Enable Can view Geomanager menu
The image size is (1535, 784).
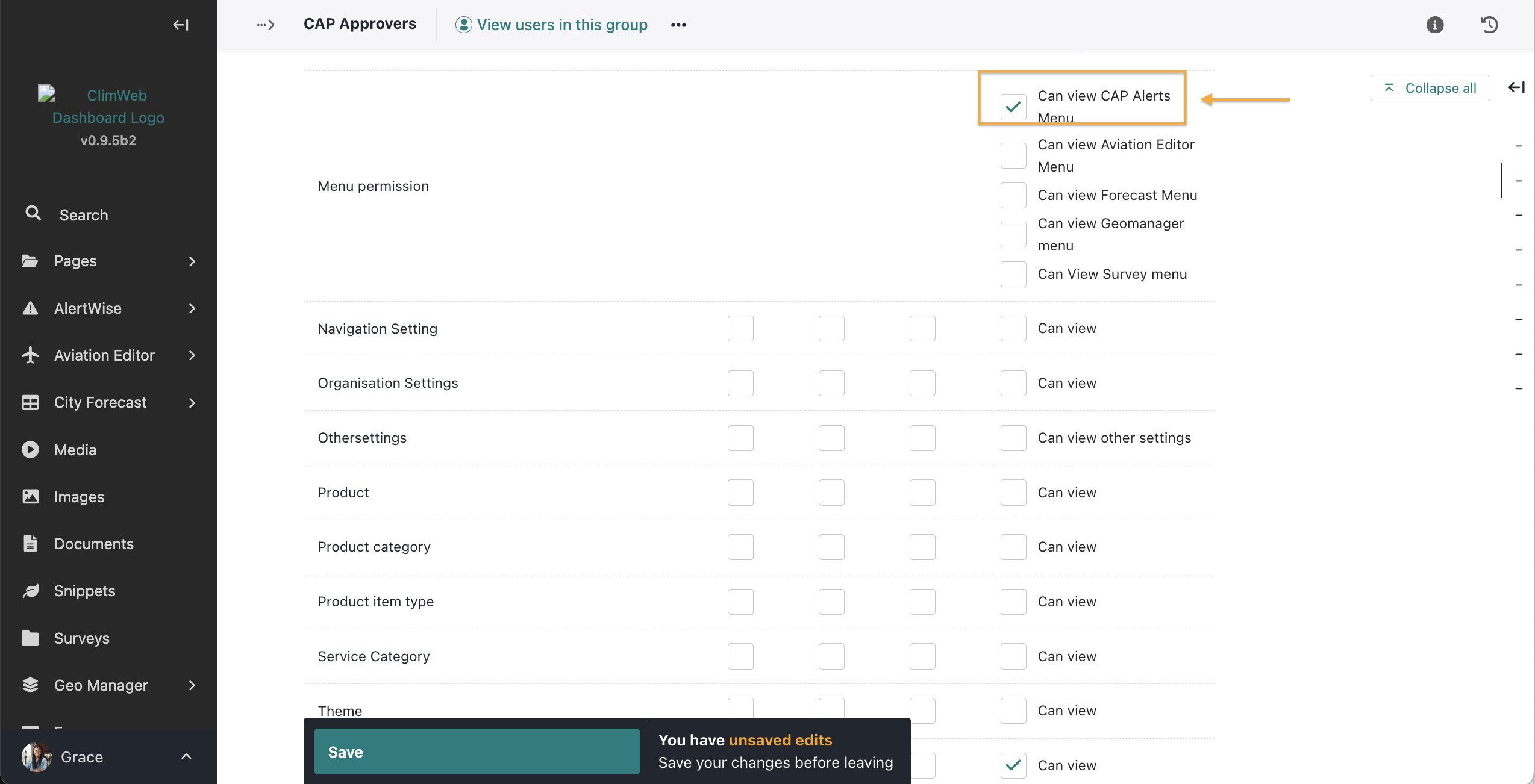(1013, 234)
